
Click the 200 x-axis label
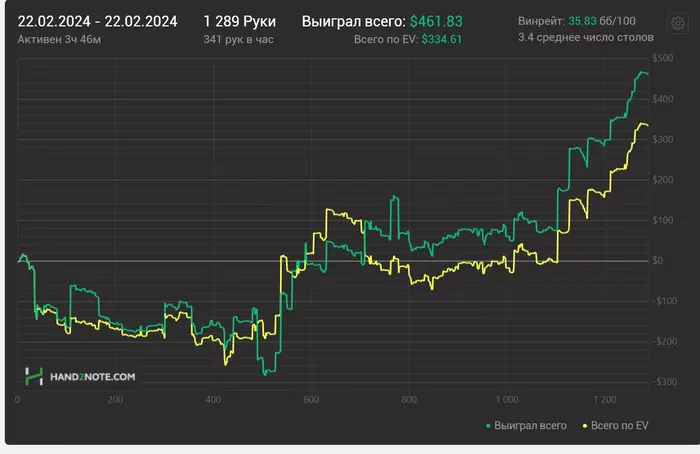pyautogui.click(x=115, y=400)
